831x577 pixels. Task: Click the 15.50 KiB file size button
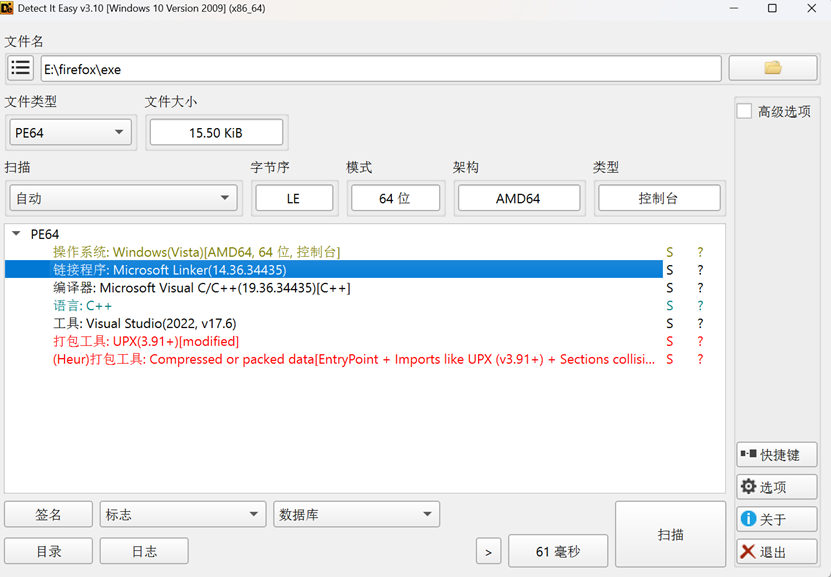[x=216, y=132]
